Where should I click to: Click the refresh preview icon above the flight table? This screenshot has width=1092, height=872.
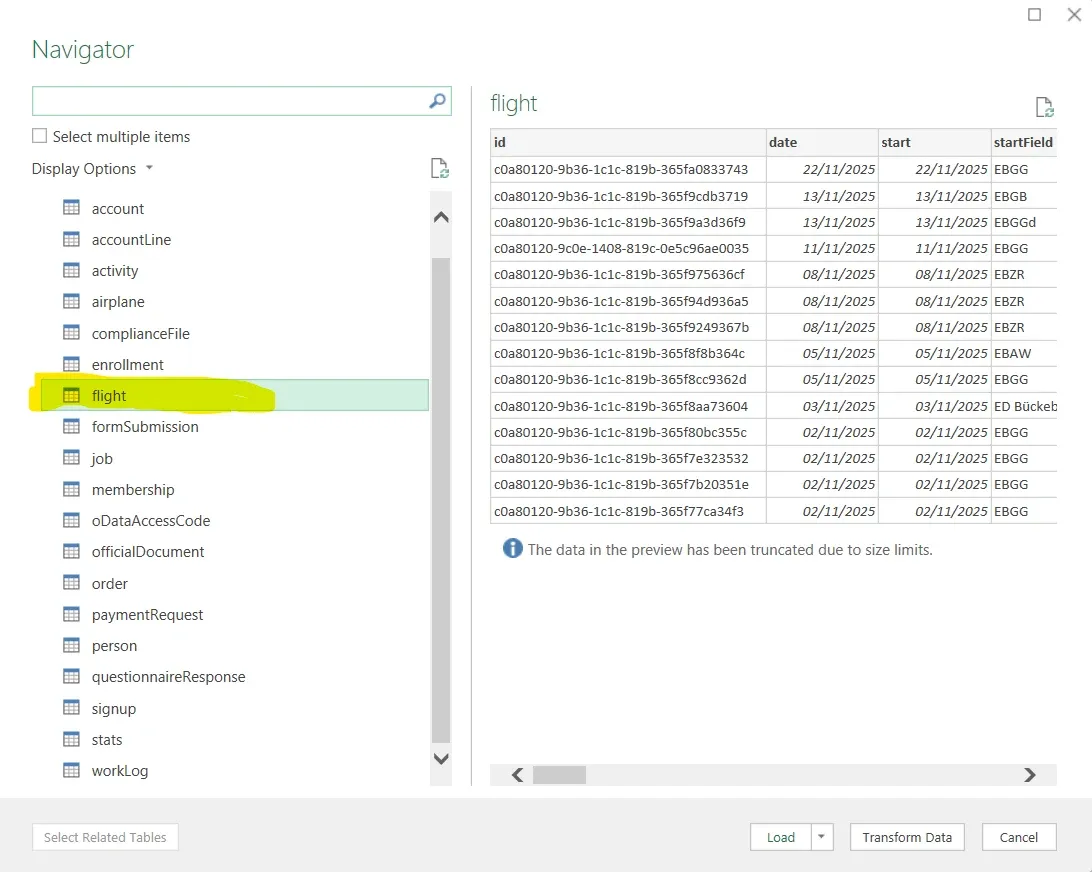(1045, 107)
